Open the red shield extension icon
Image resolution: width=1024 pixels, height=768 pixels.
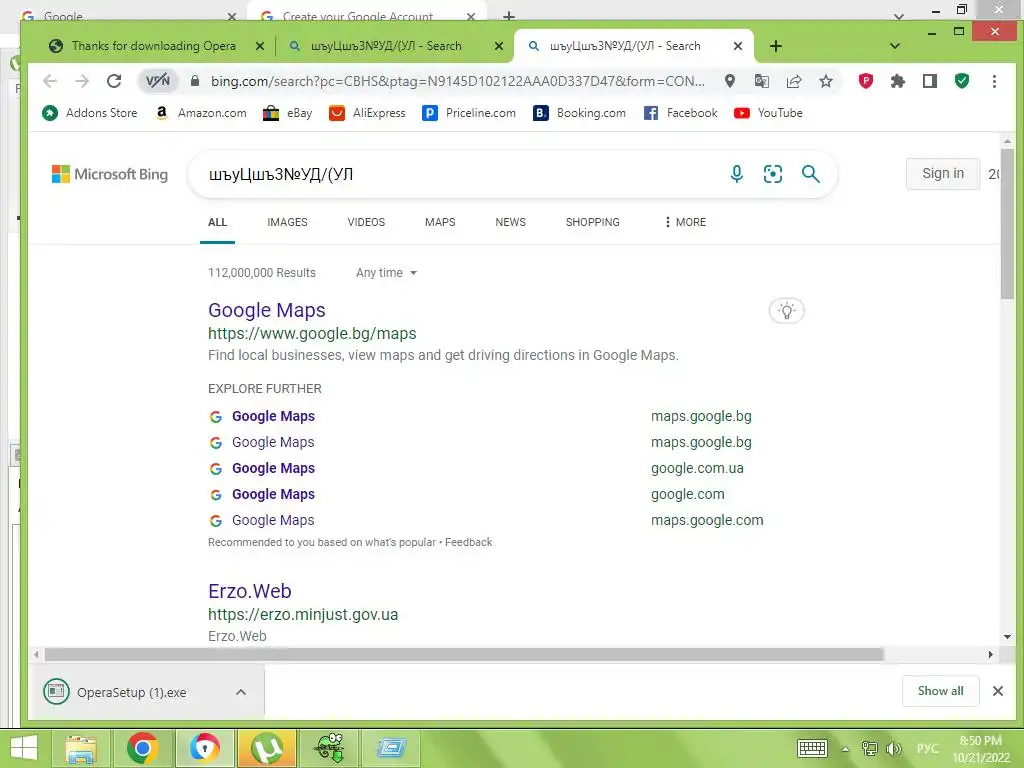[865, 81]
